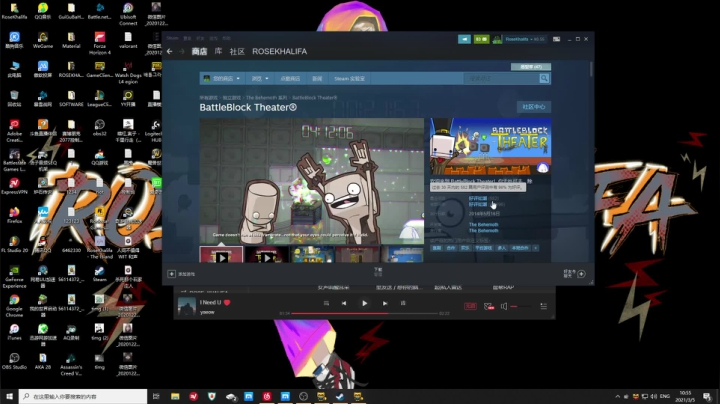Open Firefox desktop shortcut

pyautogui.click(x=14, y=215)
